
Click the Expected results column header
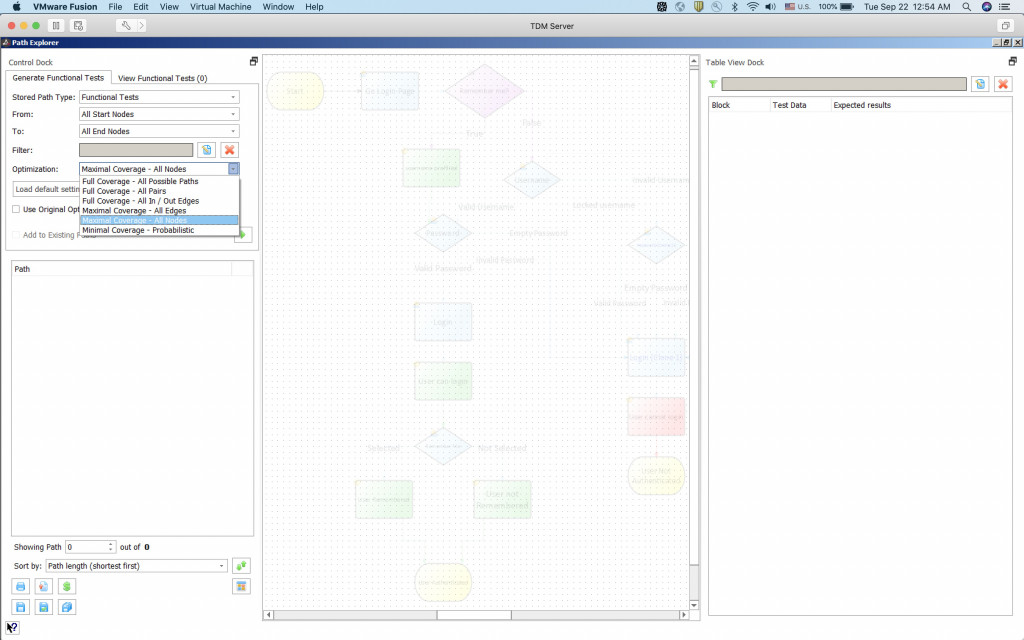click(921, 105)
